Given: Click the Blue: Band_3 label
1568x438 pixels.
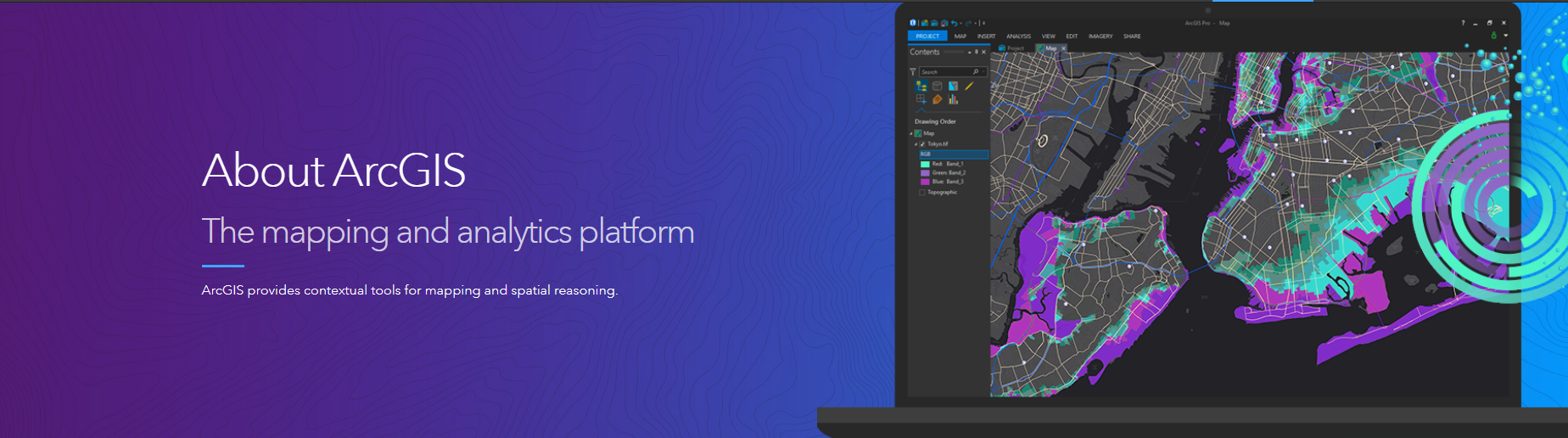Looking at the screenshot, I should click(x=948, y=182).
